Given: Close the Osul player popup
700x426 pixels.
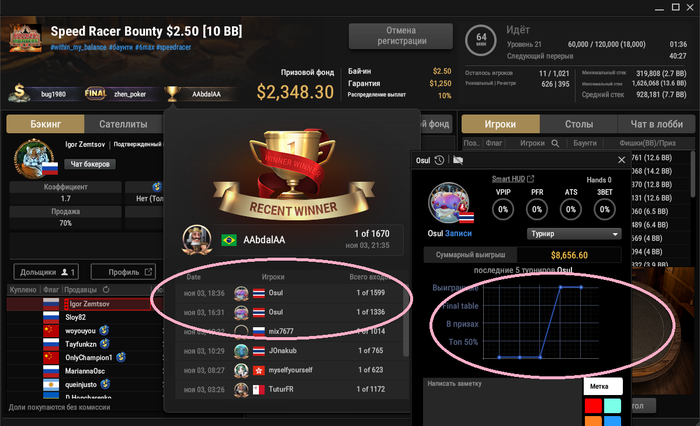Looking at the screenshot, I should pyautogui.click(x=621, y=160).
